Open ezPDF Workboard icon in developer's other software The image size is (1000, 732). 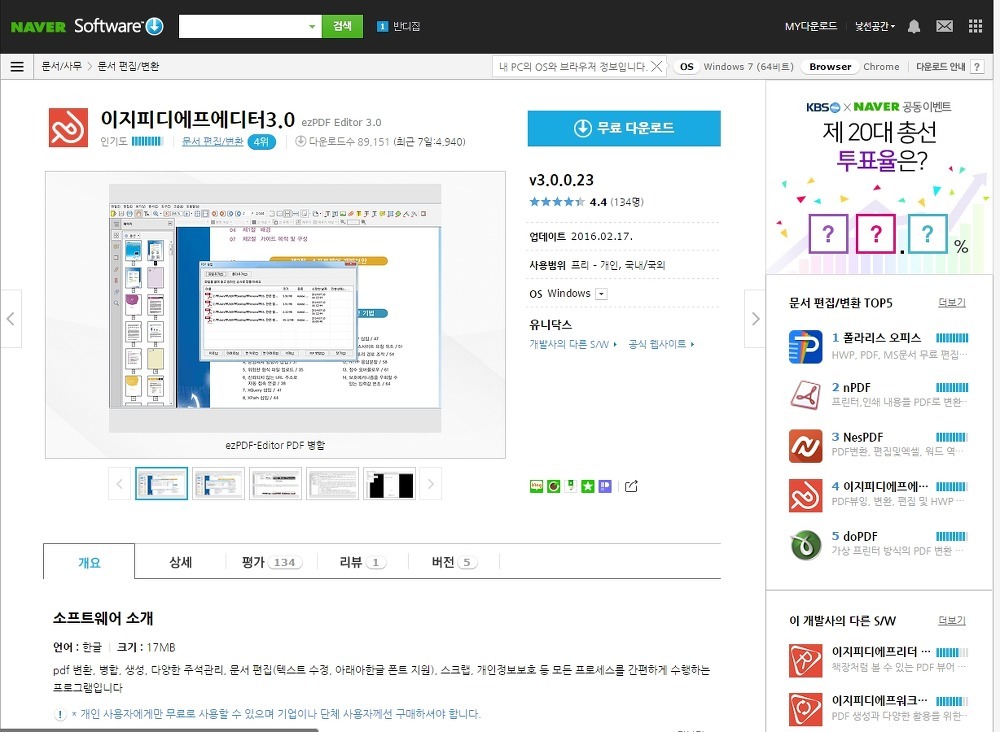pos(805,709)
